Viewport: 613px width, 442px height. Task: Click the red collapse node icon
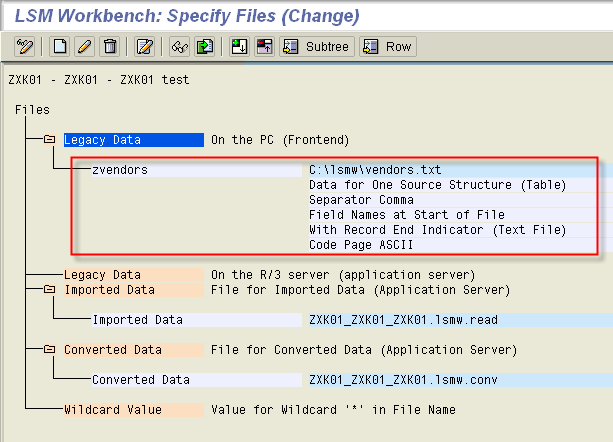point(264,46)
